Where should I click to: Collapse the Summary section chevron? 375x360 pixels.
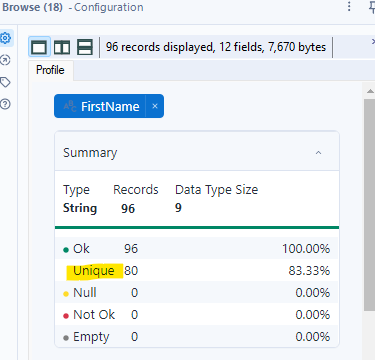[318, 153]
